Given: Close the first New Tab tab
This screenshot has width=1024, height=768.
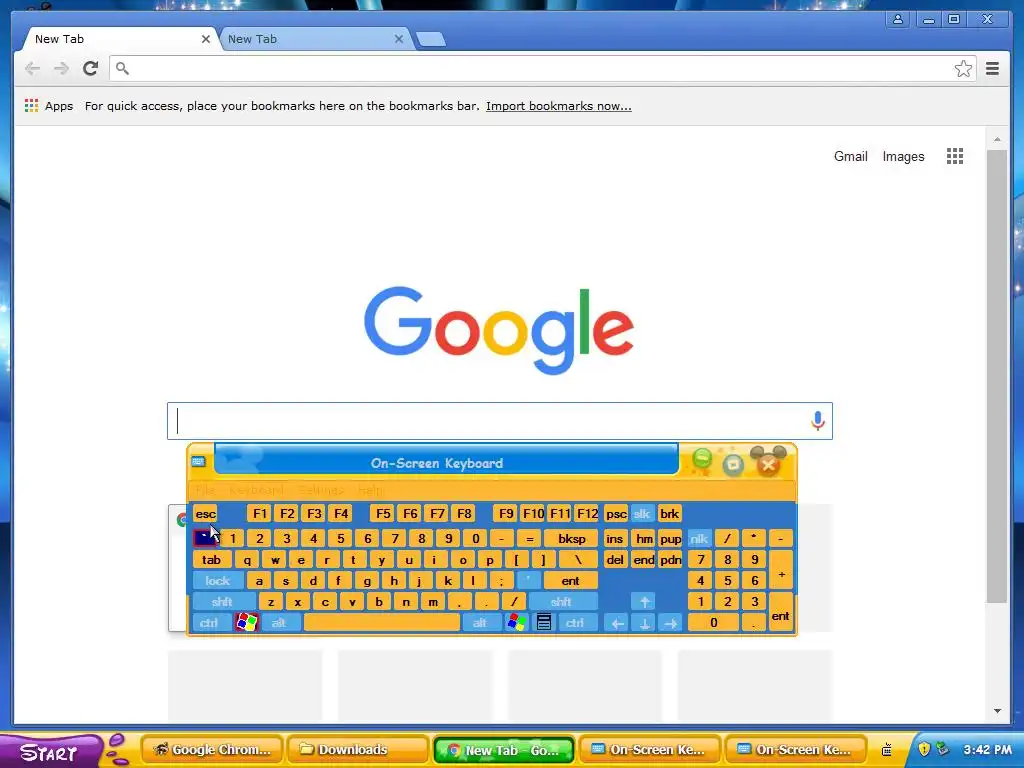Looking at the screenshot, I should pyautogui.click(x=206, y=39).
